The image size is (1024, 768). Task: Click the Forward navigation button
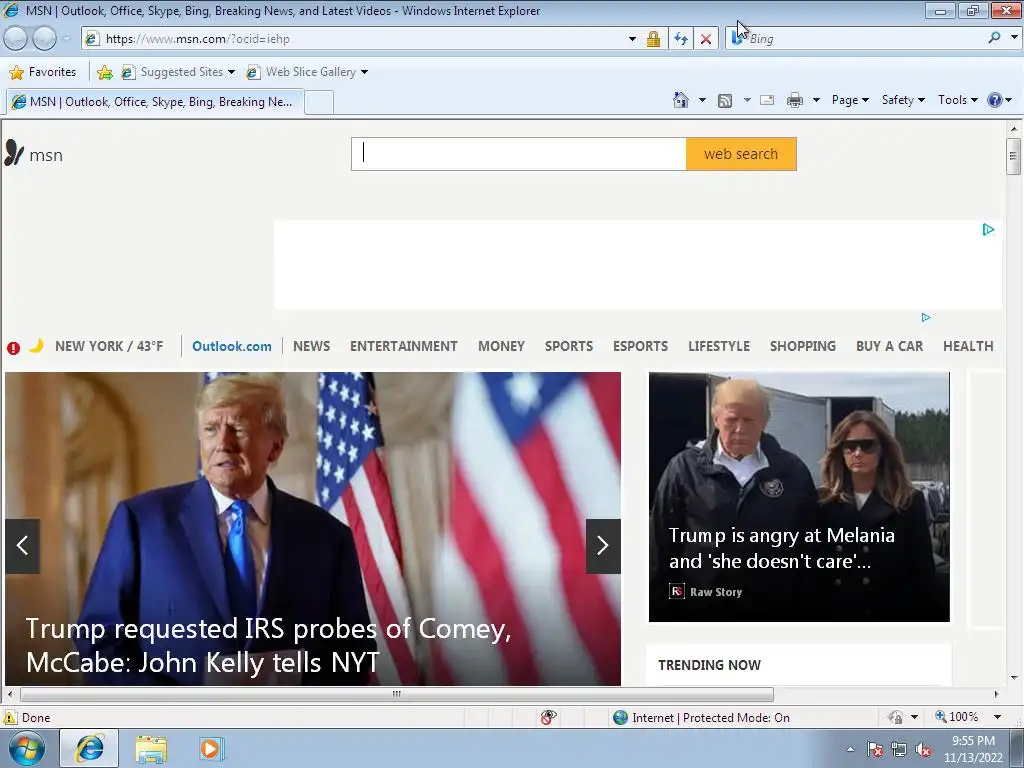[x=44, y=39]
